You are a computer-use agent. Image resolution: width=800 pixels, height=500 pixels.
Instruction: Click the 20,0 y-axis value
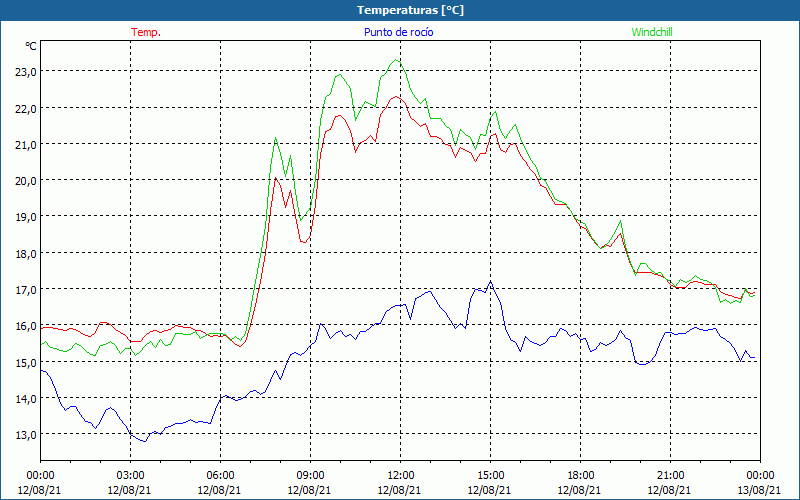coord(26,181)
